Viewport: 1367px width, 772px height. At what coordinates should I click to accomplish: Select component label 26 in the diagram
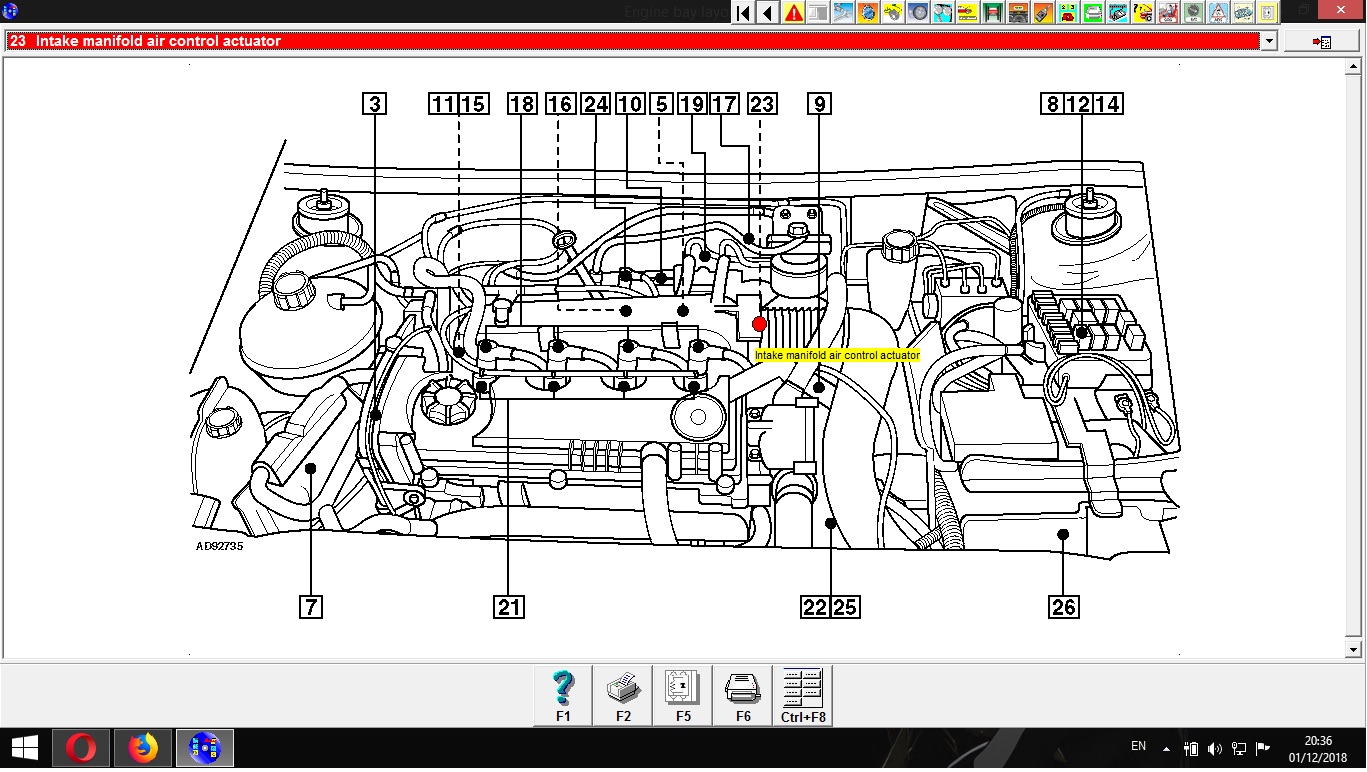pos(1063,607)
